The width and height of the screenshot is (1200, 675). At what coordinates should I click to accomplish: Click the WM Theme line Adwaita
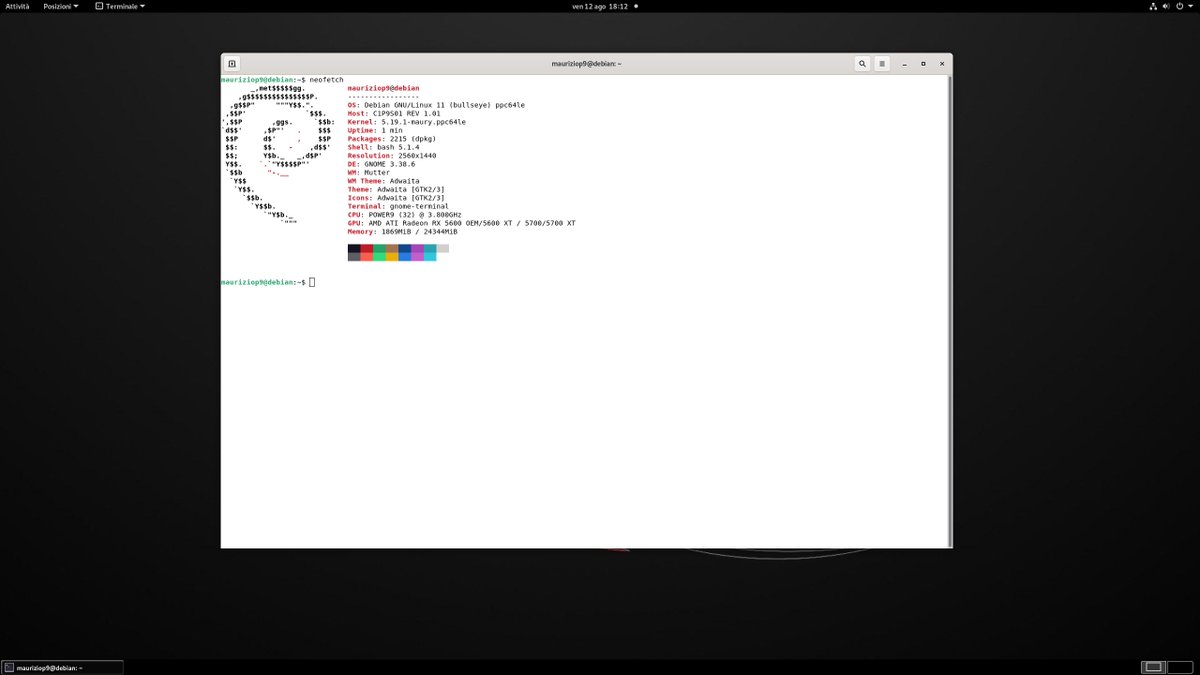(x=384, y=181)
